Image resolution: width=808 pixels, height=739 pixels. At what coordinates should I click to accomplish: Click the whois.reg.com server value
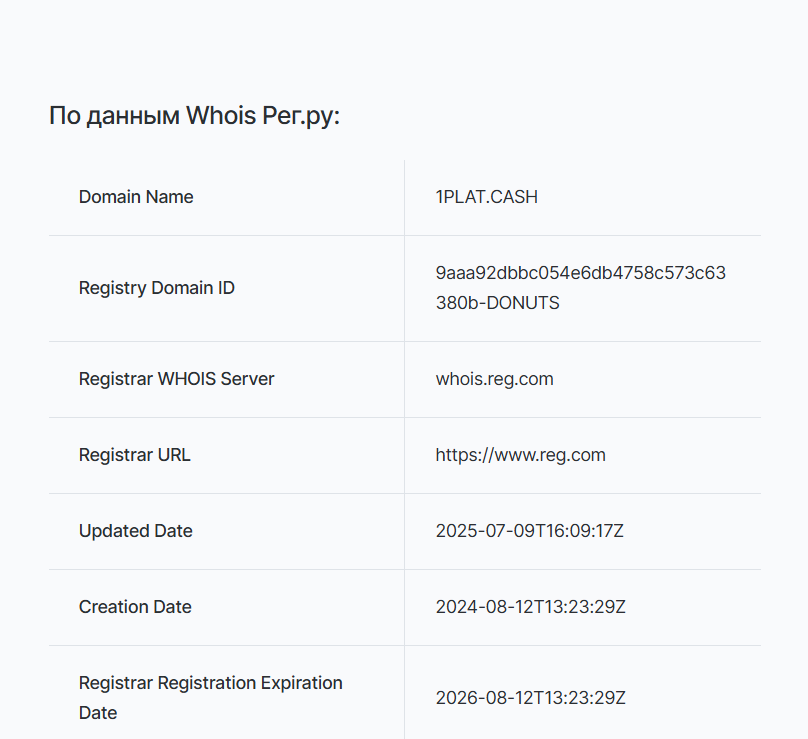tap(494, 379)
